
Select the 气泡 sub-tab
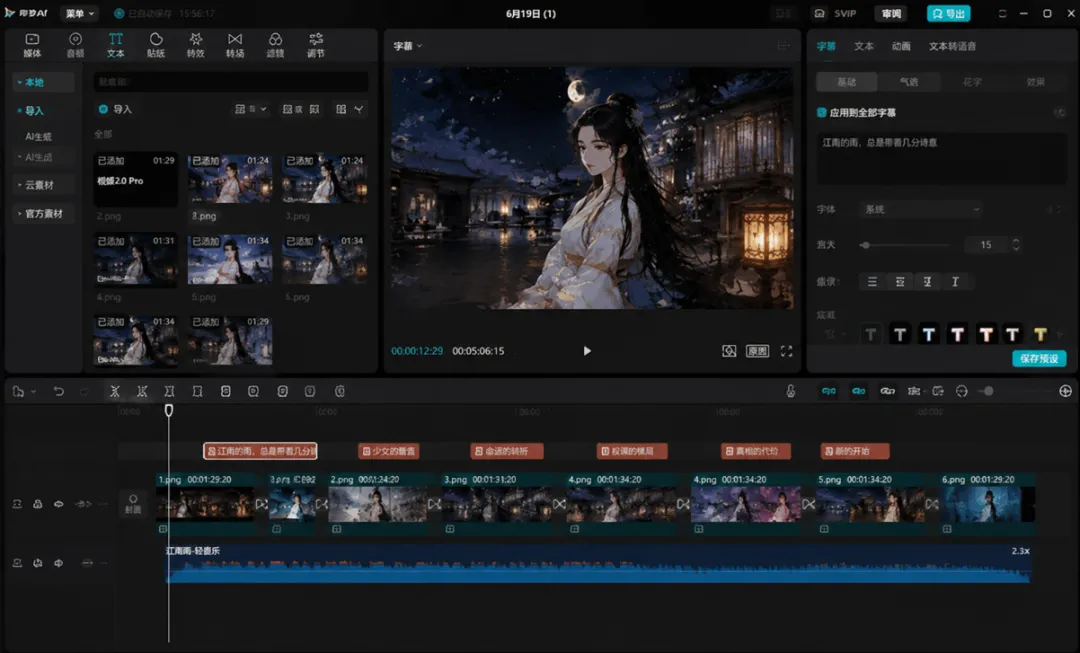pos(909,82)
